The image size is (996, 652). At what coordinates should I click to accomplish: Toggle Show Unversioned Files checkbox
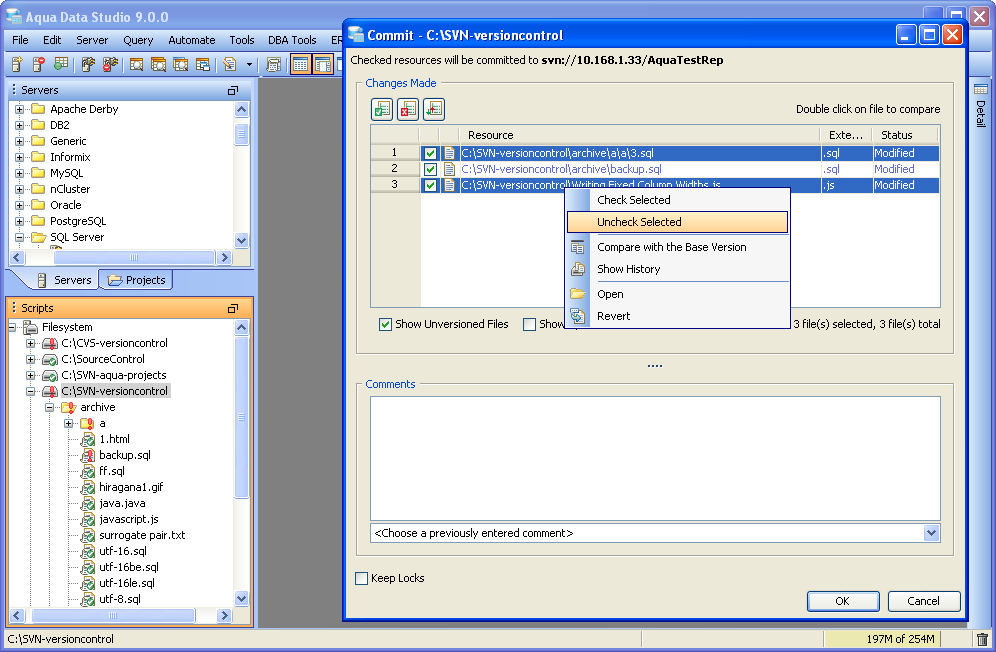pyautogui.click(x=385, y=324)
